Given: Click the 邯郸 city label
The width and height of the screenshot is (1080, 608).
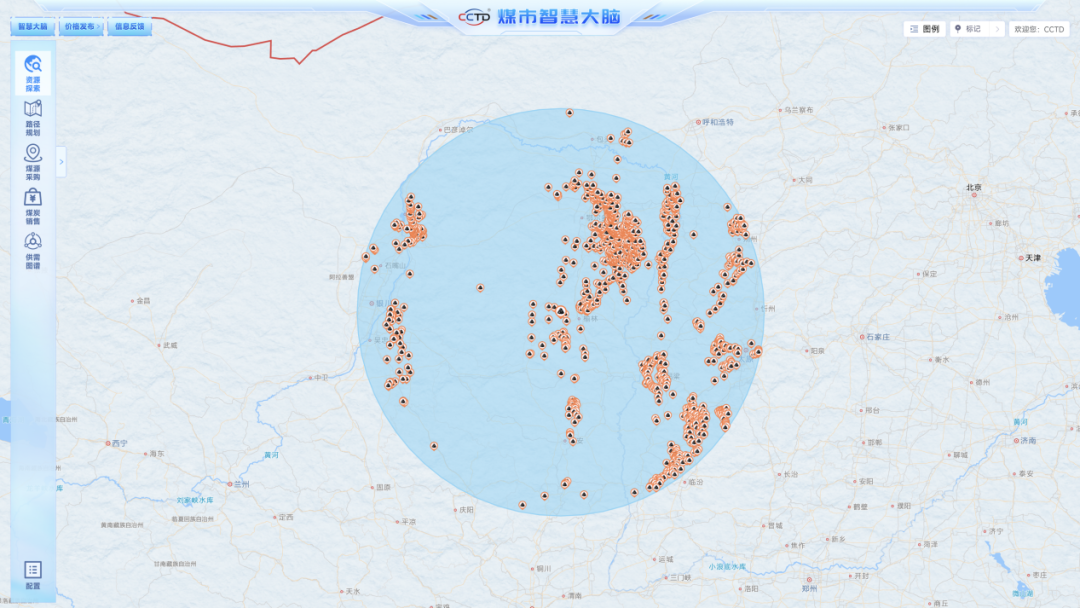Looking at the screenshot, I should point(874,442).
